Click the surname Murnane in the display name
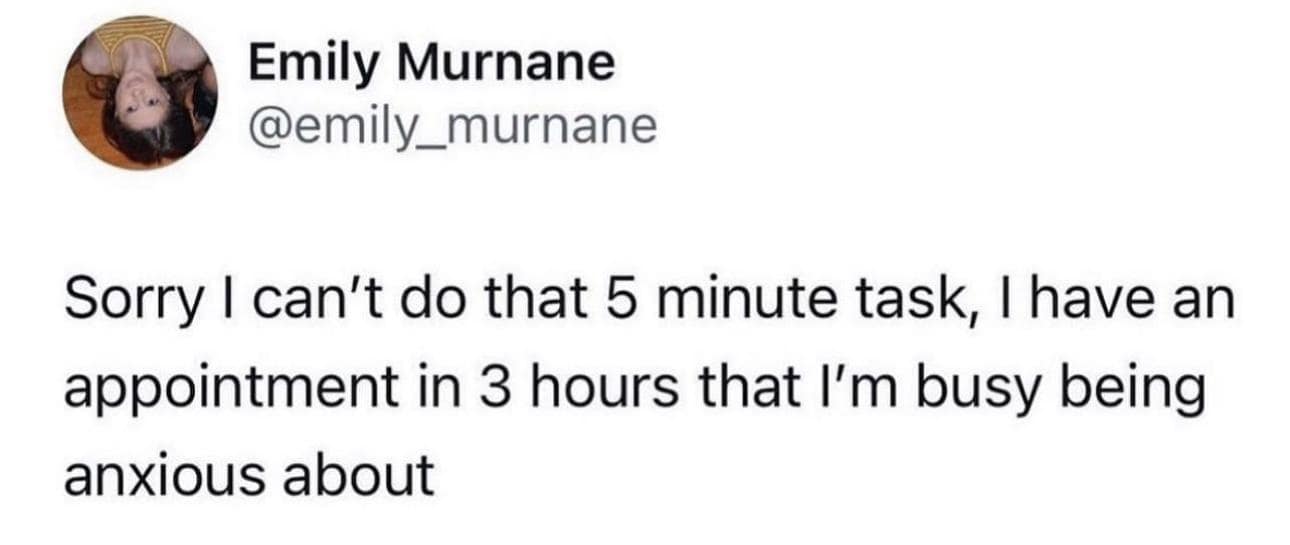Image resolution: width=1290 pixels, height=545 pixels. coord(505,66)
